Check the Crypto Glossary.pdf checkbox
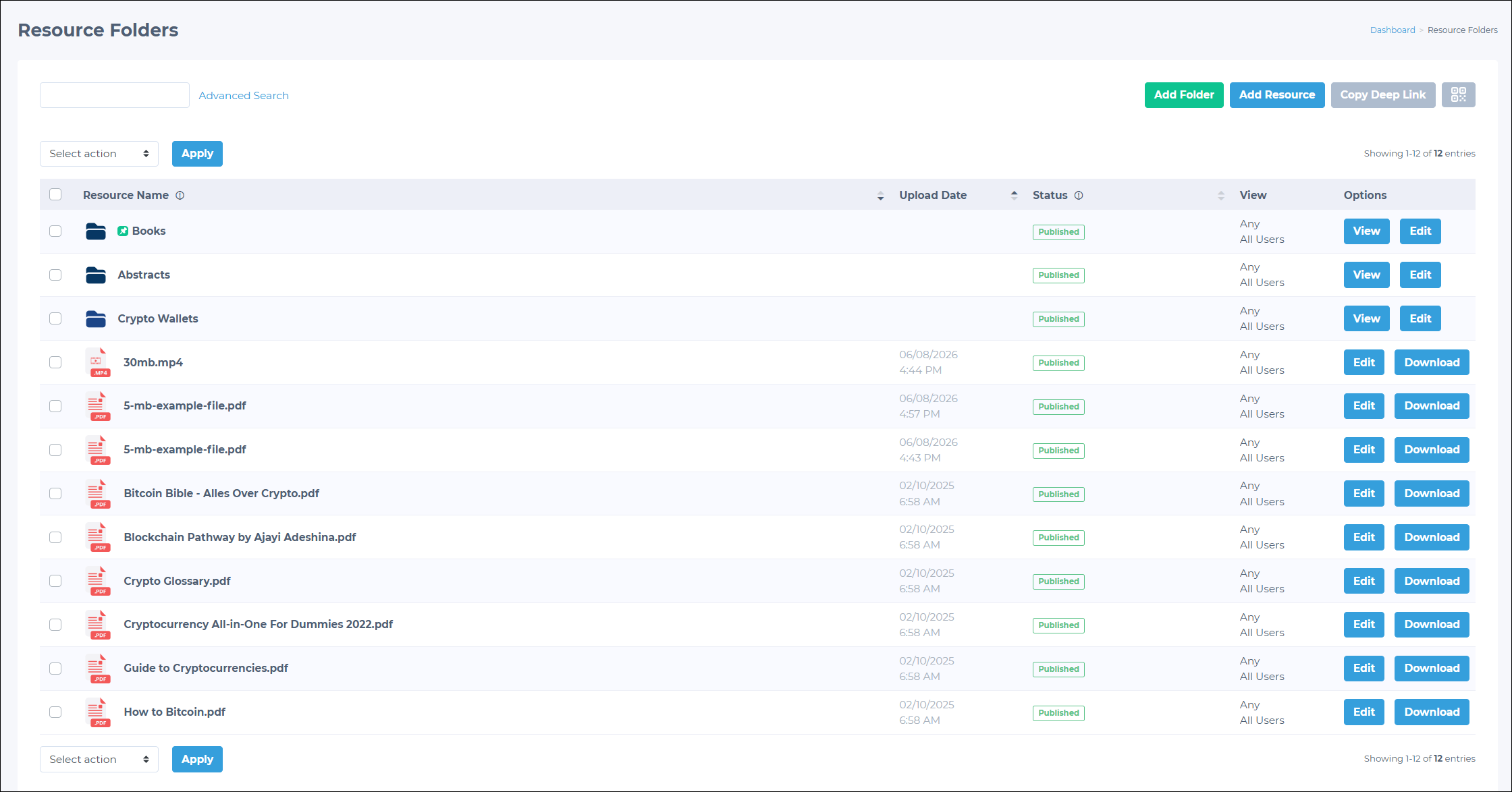Screen dimensions: 1512x792 click(55, 581)
